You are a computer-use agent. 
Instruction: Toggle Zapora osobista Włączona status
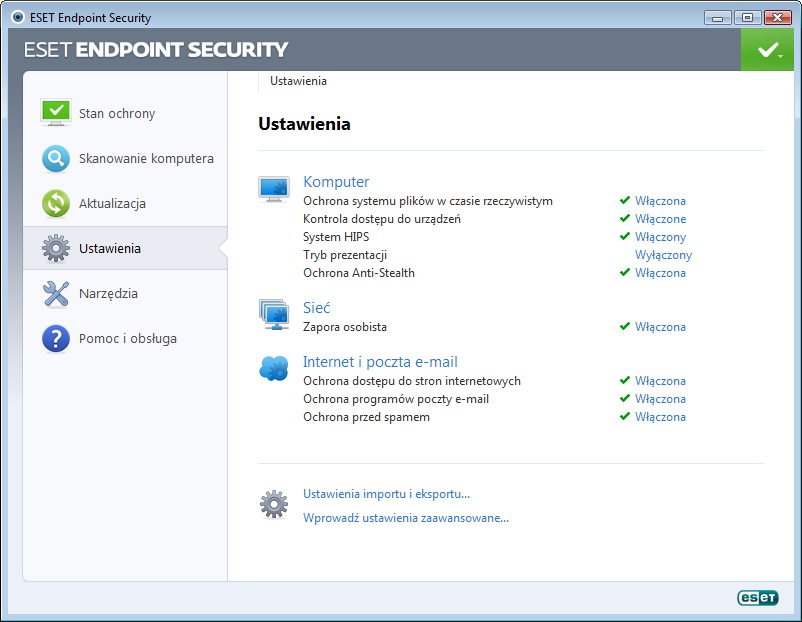[660, 327]
